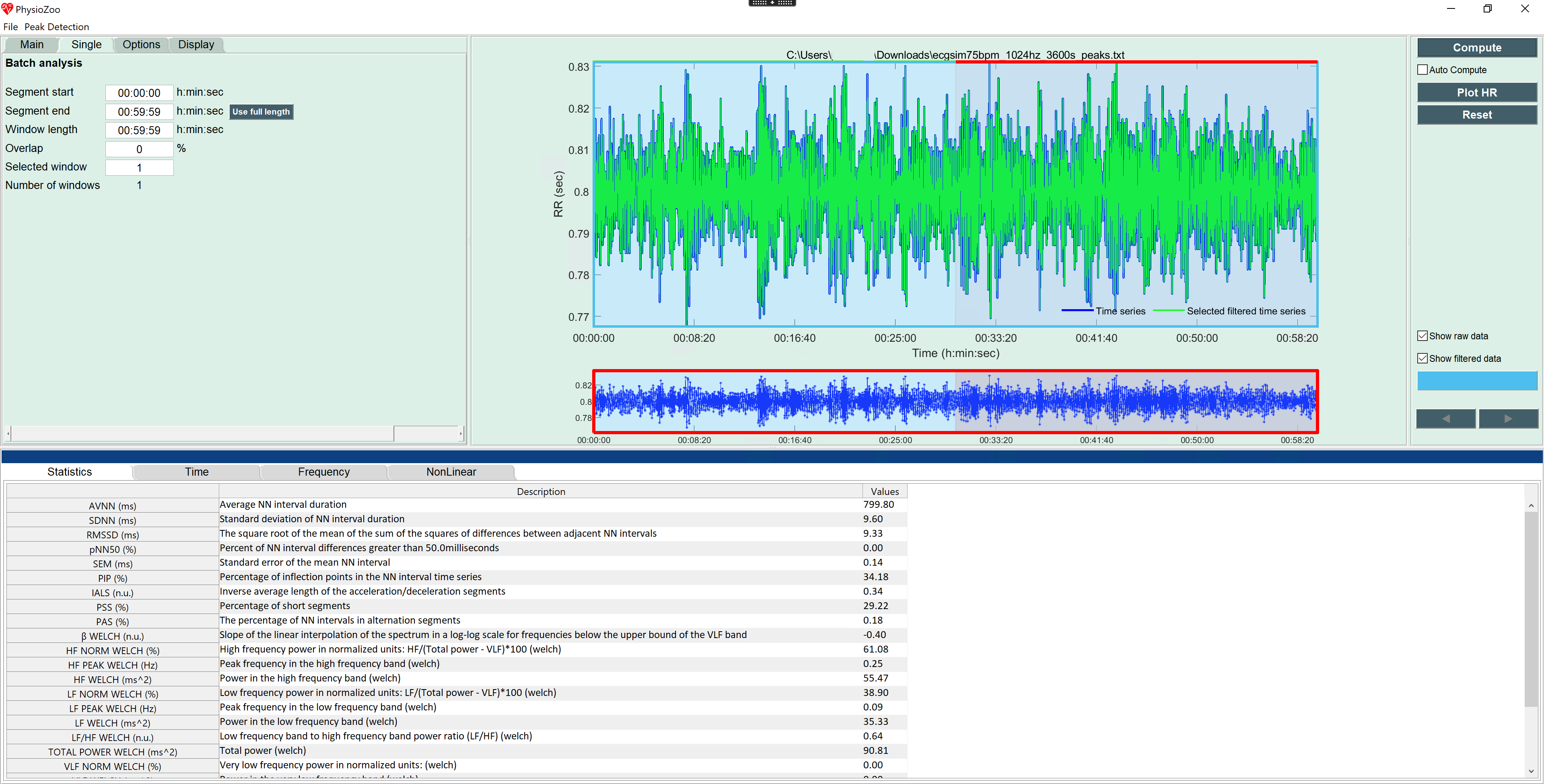Open the File menu
Screen dimensions: 1544x784
click(10, 27)
